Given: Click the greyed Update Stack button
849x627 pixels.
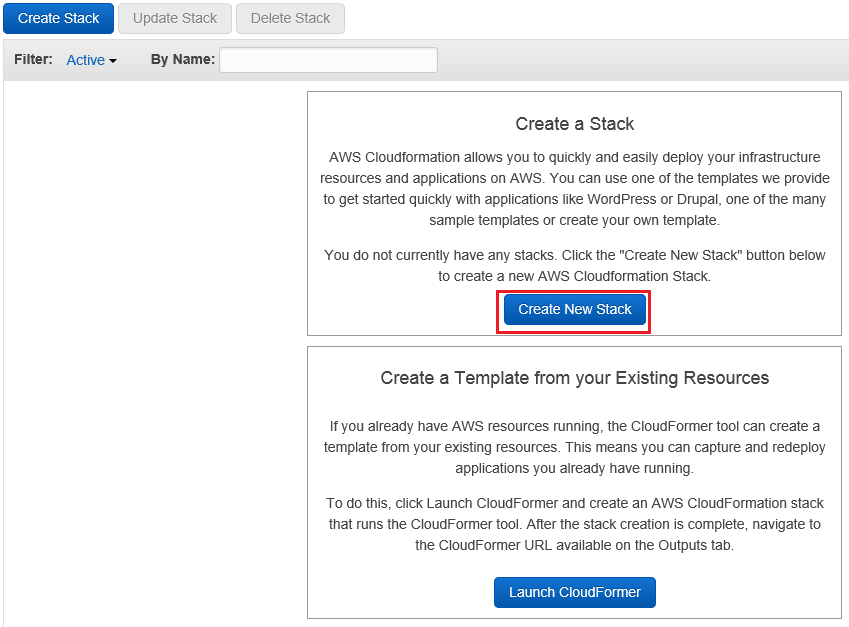Looking at the screenshot, I should click(x=175, y=18).
